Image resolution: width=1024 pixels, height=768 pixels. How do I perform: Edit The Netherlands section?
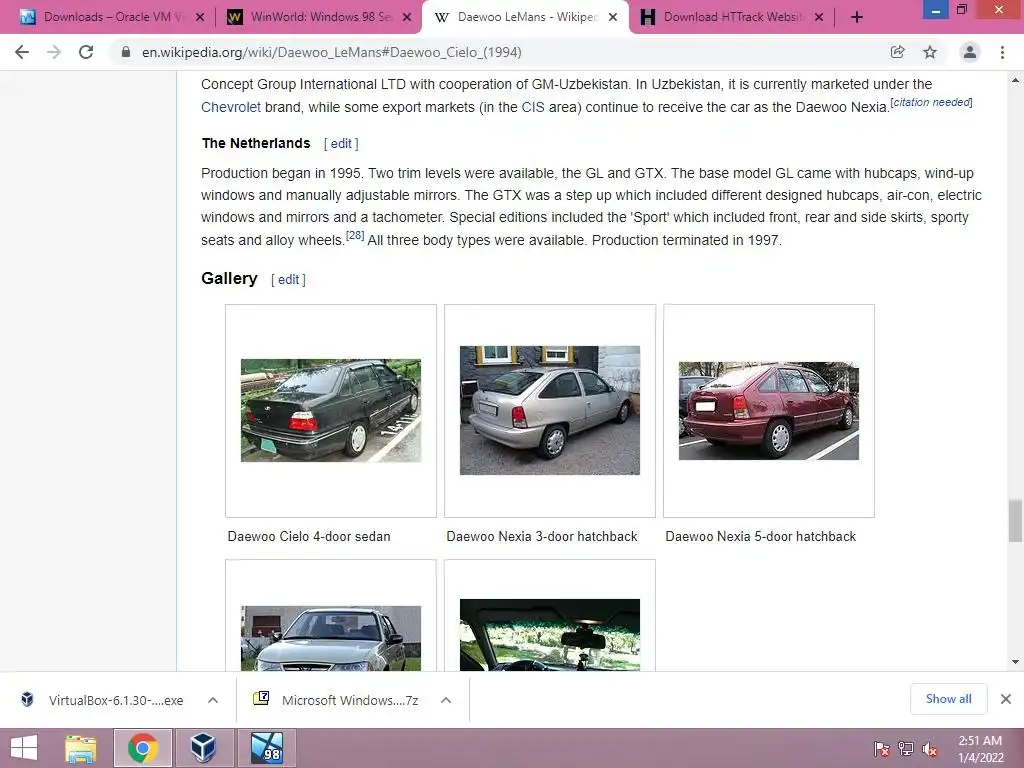pos(341,144)
